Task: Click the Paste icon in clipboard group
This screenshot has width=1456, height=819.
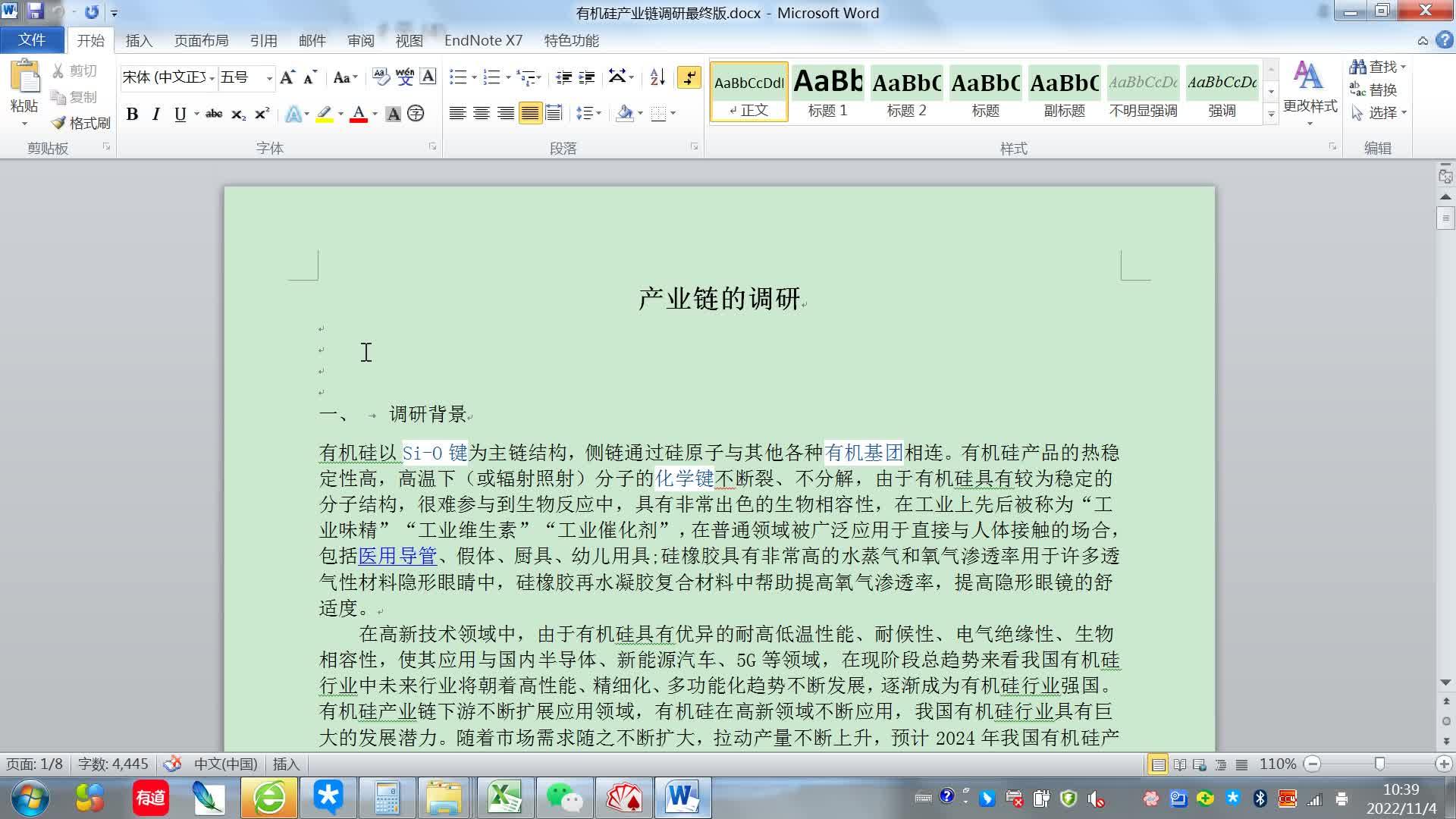Action: 24,78
